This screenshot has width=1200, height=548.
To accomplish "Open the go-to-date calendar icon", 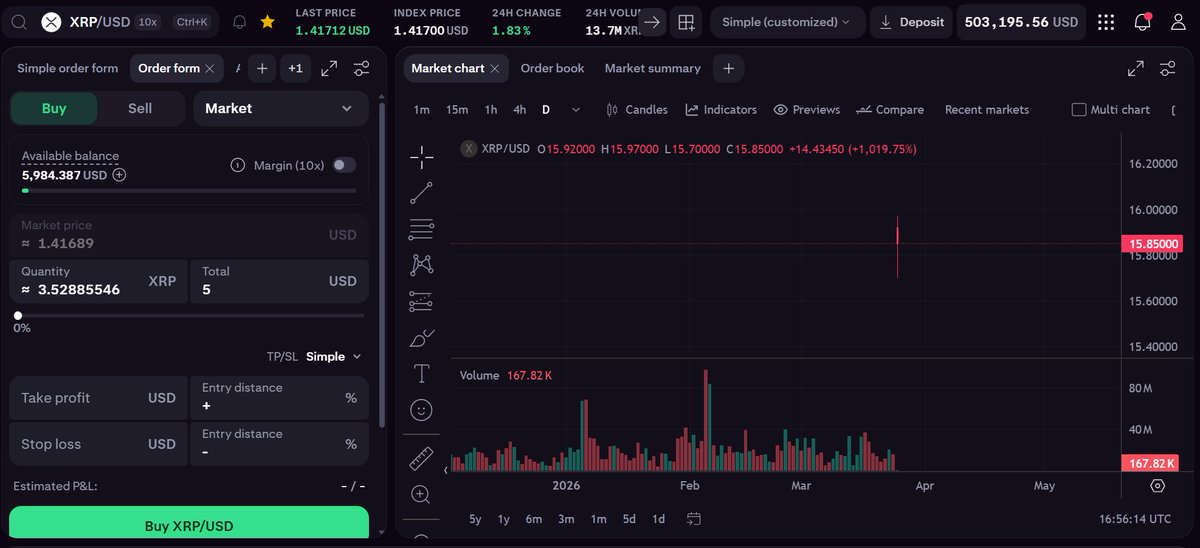I will [x=694, y=519].
